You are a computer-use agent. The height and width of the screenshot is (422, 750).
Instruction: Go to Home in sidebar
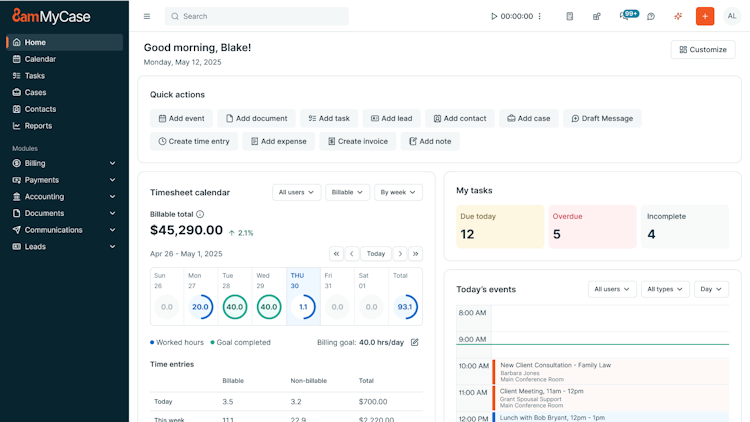click(x=65, y=42)
